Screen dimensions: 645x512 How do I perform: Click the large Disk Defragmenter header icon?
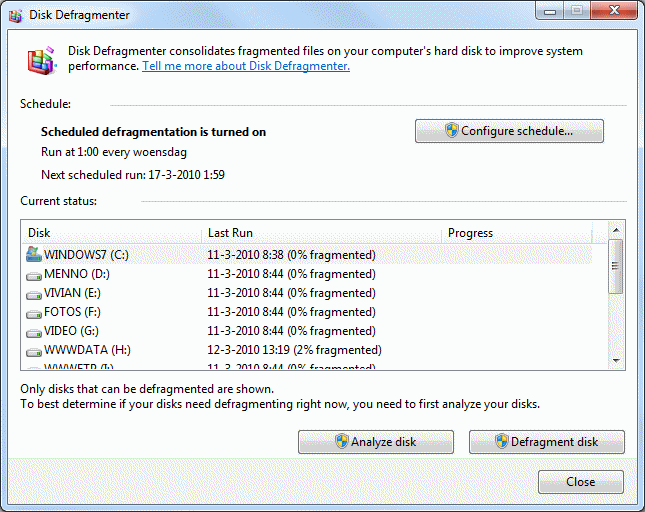pos(42,60)
